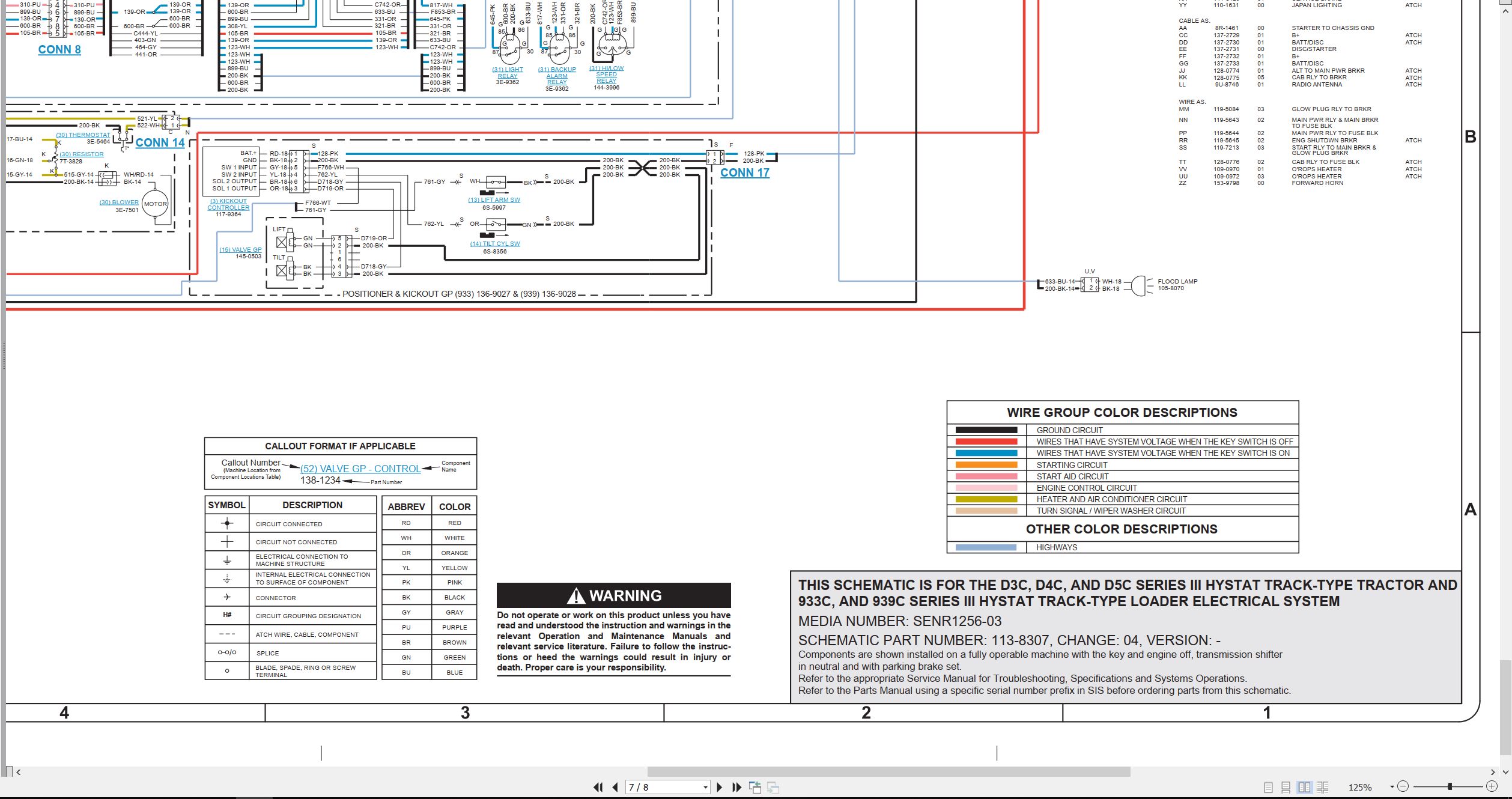Click the Starting Circuit orange swatch

(986, 465)
